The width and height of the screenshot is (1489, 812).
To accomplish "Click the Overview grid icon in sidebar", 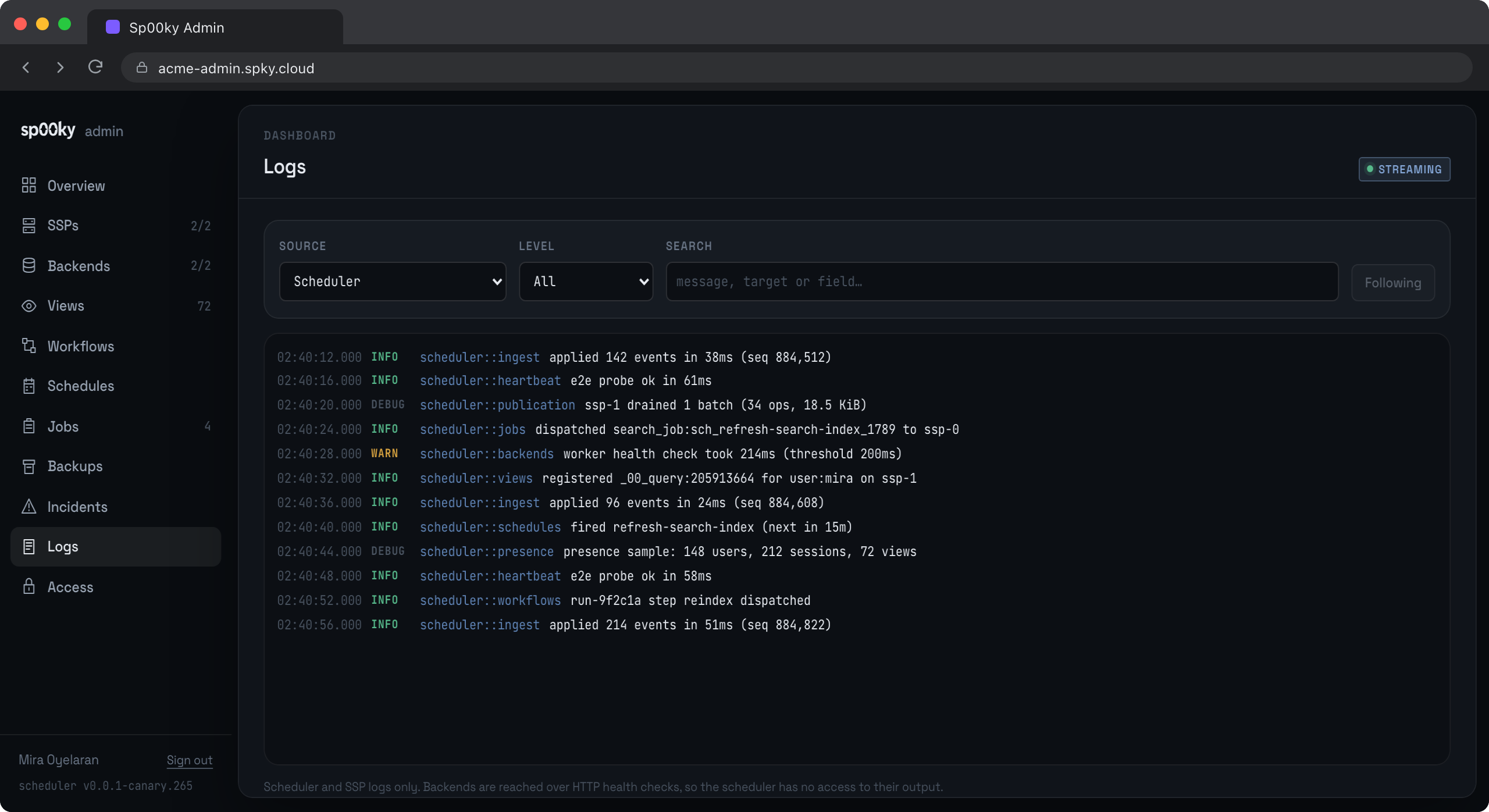I will [x=29, y=186].
